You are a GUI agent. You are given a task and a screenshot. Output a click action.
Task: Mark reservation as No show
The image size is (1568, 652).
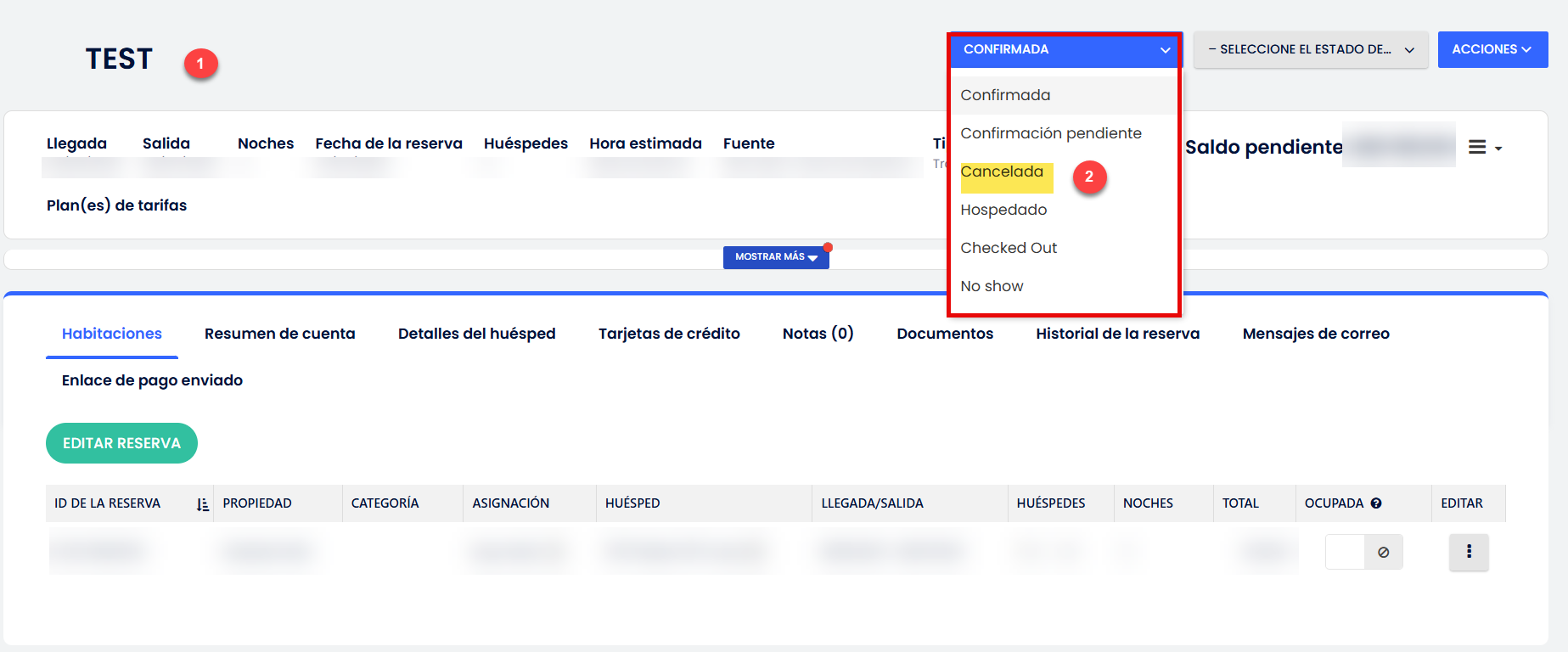click(992, 286)
